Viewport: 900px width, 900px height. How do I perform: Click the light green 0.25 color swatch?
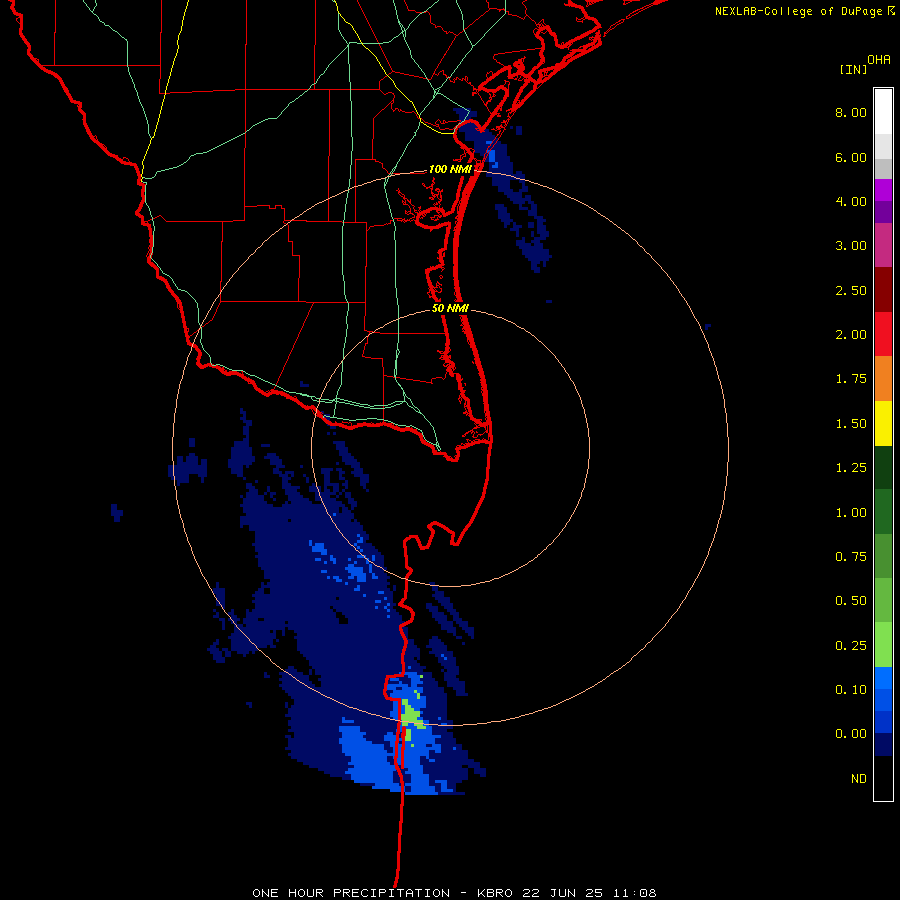[x=883, y=645]
